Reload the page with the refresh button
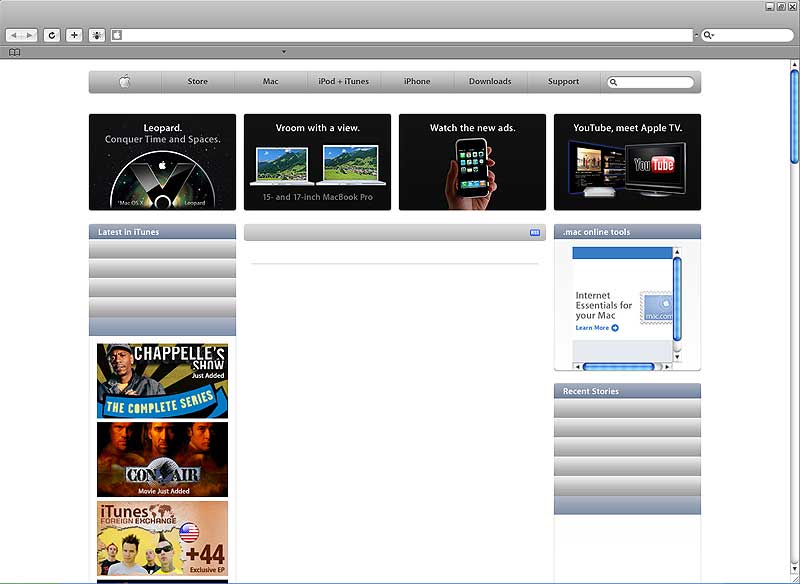The image size is (800, 584). point(51,35)
